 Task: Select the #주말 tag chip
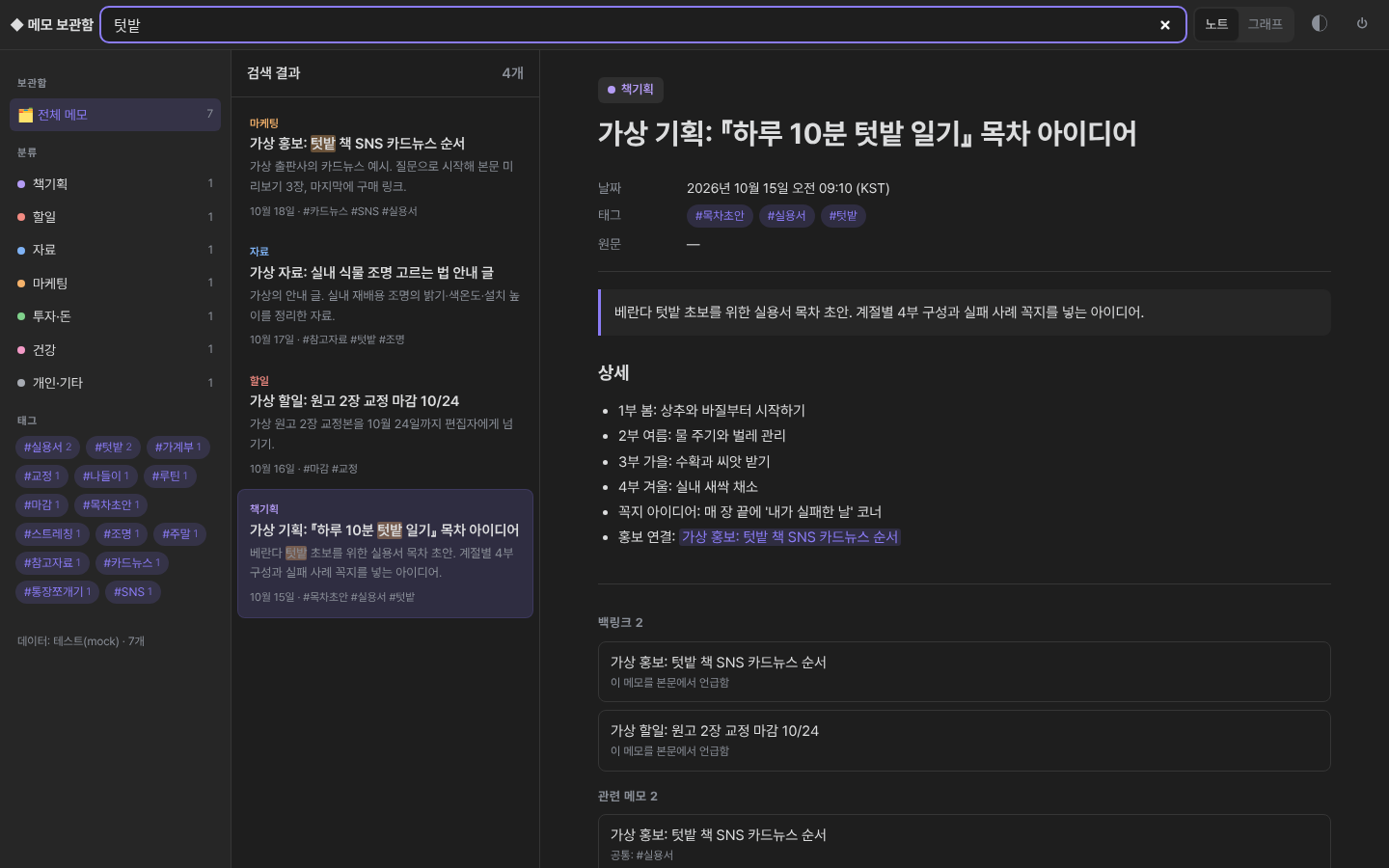click(180, 534)
